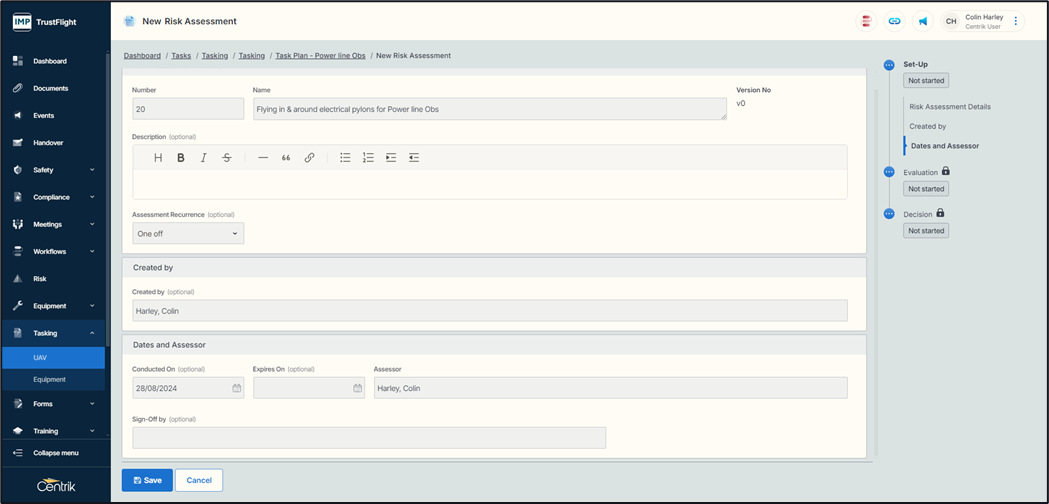
Task: Click the Heading format icon in editor
Action: [x=158, y=158]
